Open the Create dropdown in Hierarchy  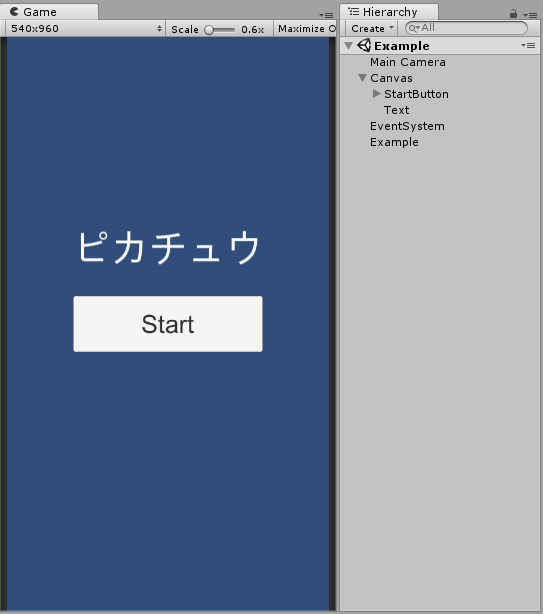pos(371,29)
